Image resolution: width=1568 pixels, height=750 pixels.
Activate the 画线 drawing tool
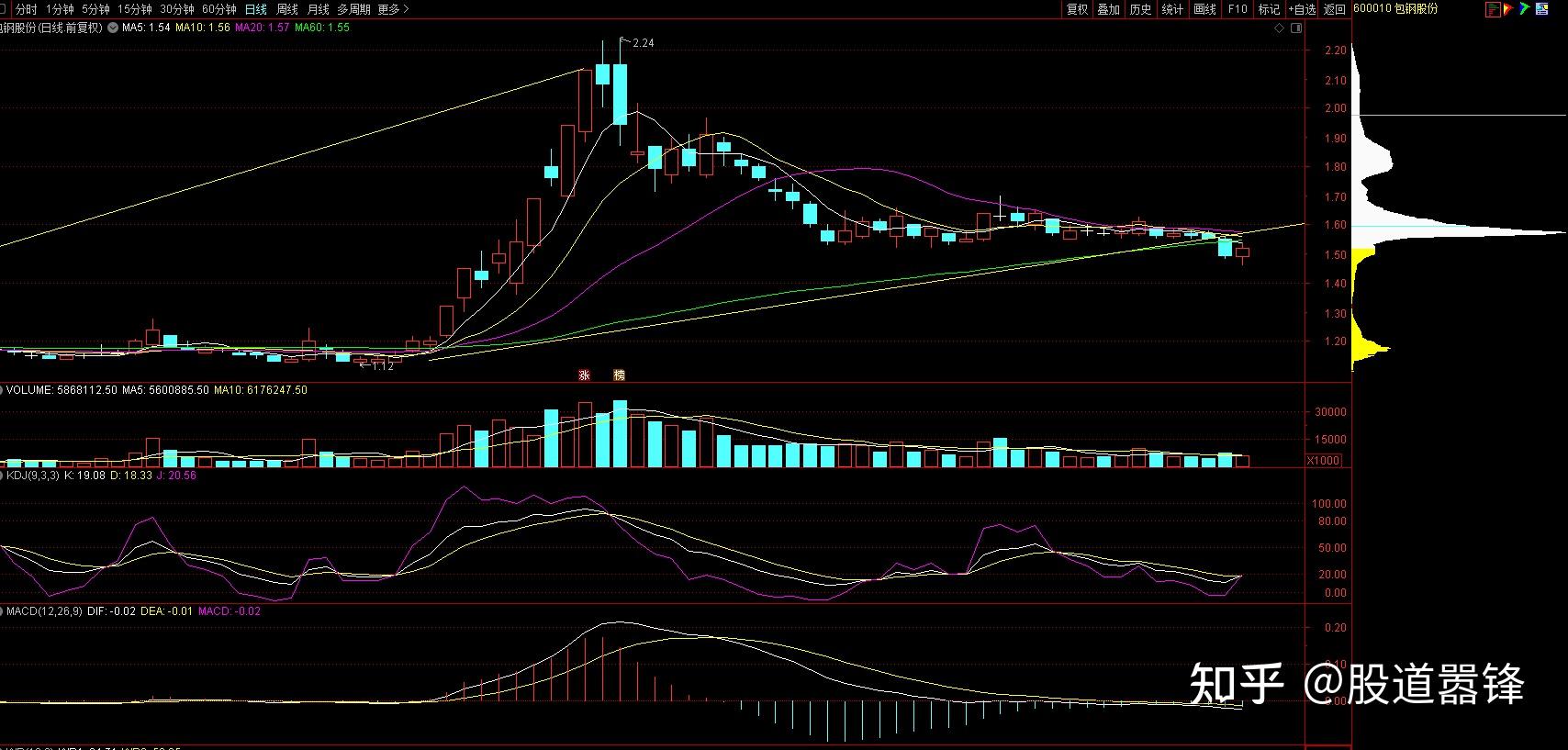pos(1205,9)
